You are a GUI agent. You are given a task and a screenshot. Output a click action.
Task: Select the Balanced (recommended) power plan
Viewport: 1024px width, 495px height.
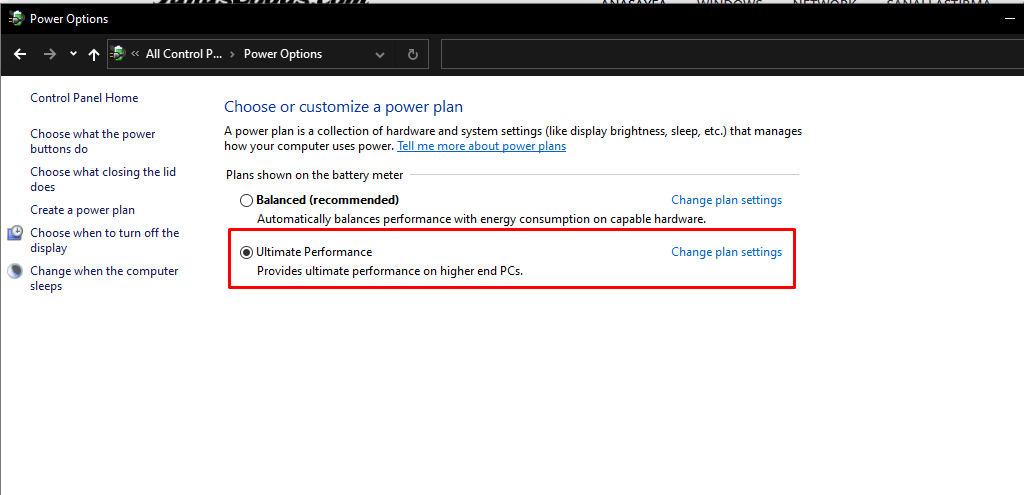point(246,200)
